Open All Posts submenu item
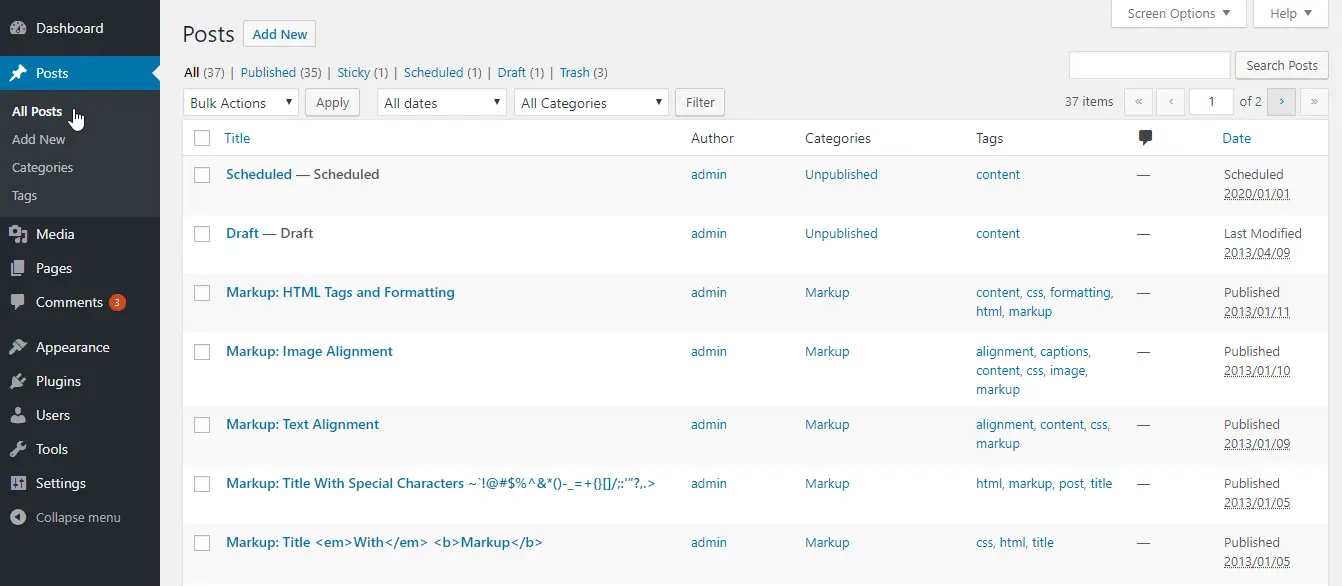This screenshot has height=586, width=1342. click(37, 111)
